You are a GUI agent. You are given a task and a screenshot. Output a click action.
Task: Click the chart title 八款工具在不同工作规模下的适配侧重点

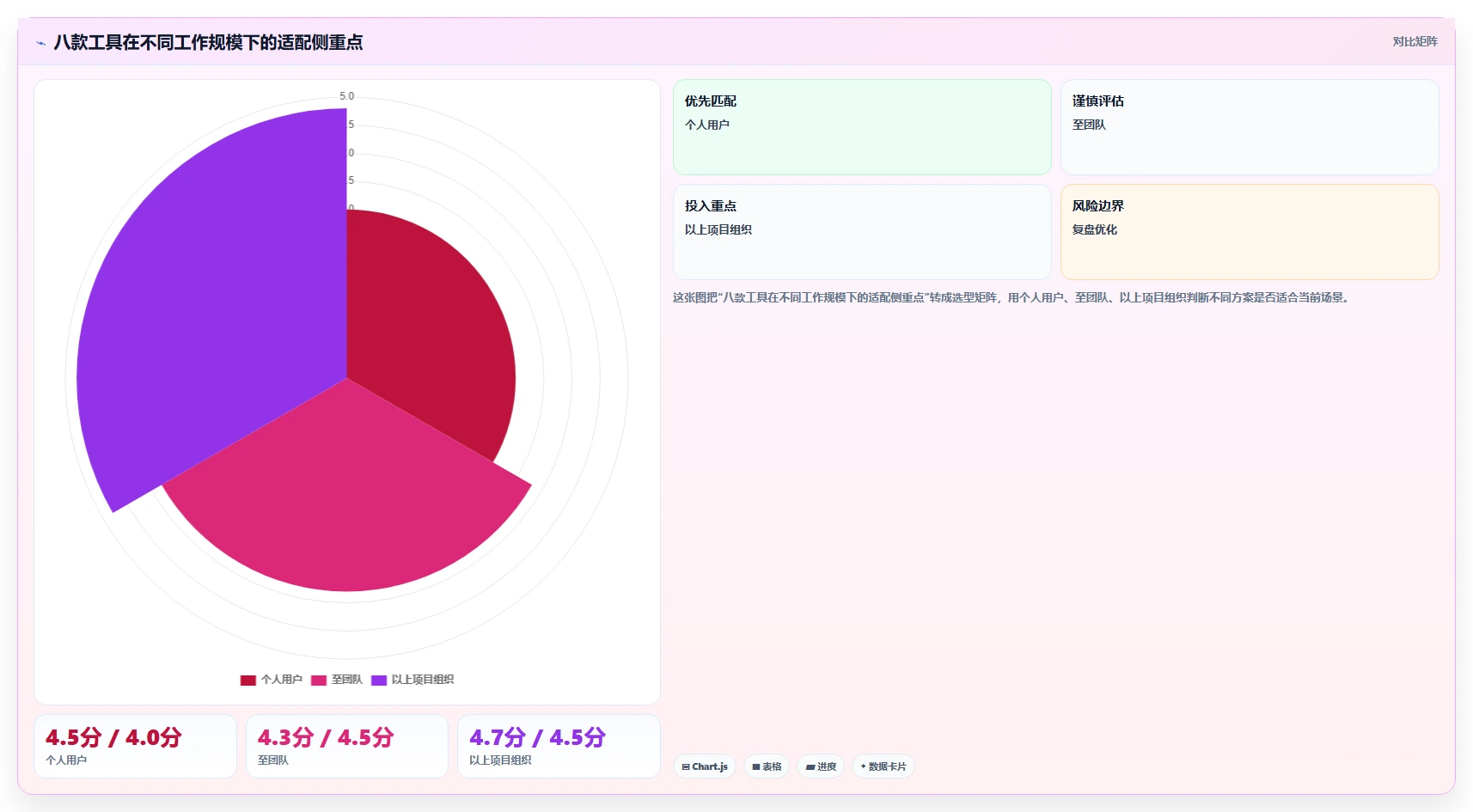[208, 42]
